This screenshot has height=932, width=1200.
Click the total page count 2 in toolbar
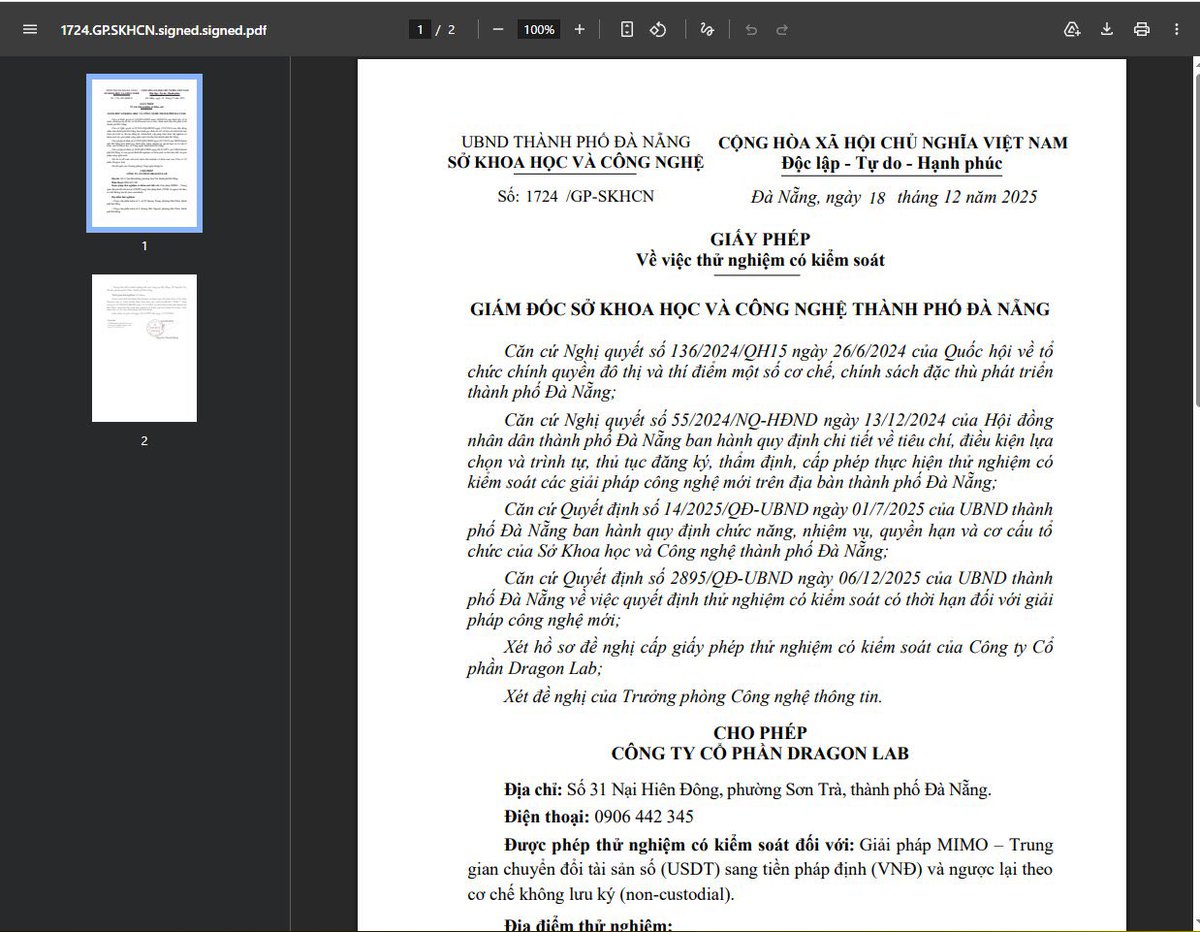[x=451, y=29]
